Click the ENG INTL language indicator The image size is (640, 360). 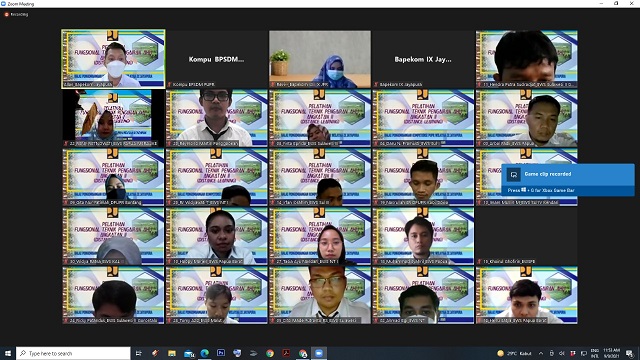[x=595, y=353]
